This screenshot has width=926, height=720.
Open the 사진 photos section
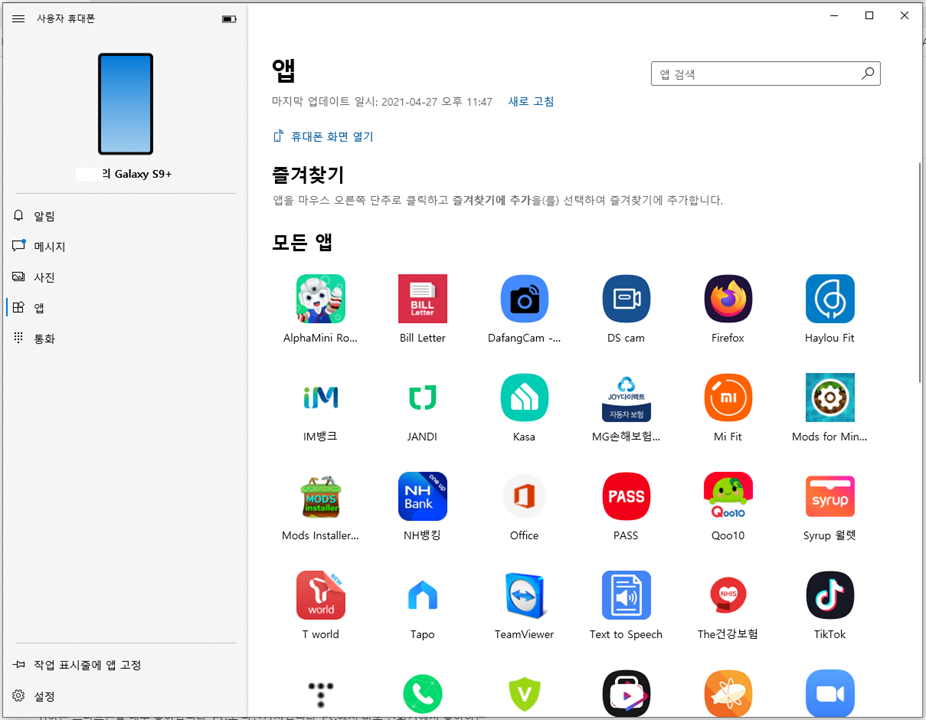pos(125,277)
